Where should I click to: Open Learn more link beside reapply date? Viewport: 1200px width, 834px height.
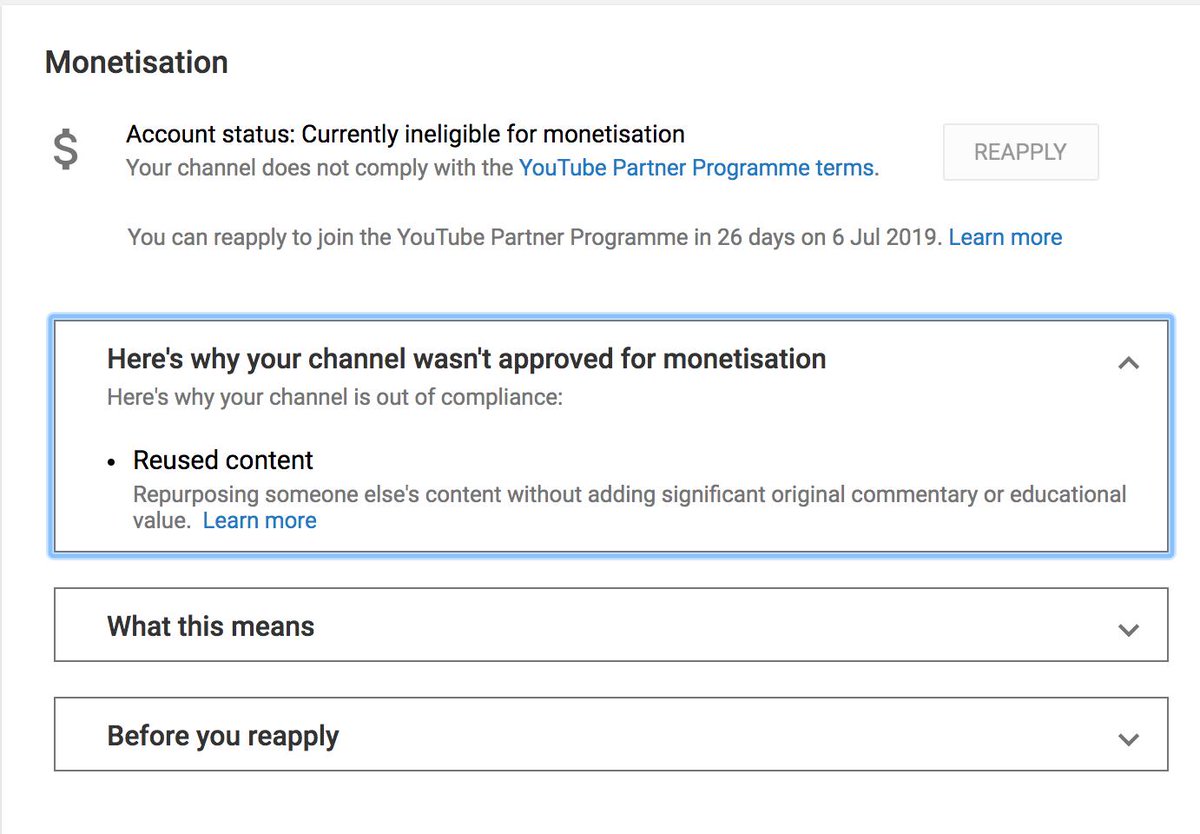click(1005, 238)
